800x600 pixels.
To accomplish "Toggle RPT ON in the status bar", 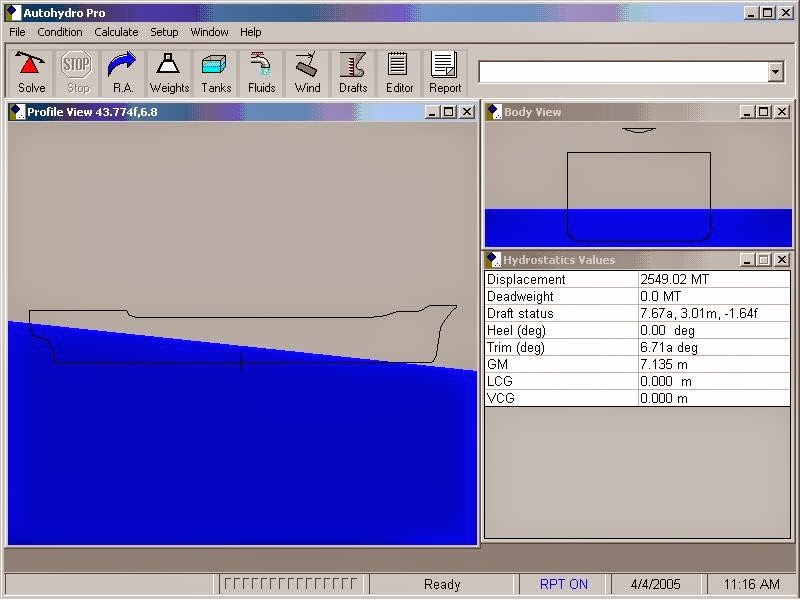I will 563,584.
